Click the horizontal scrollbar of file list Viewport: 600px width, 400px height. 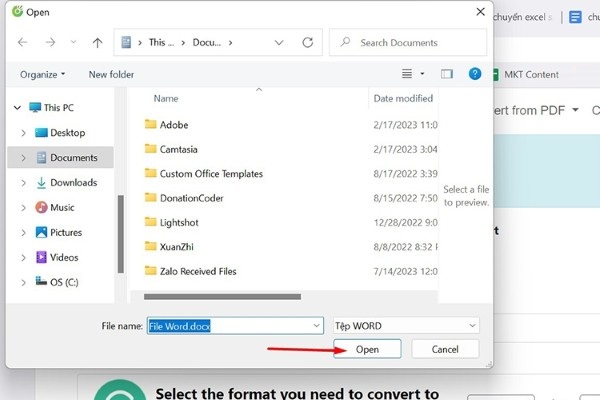coord(222,297)
